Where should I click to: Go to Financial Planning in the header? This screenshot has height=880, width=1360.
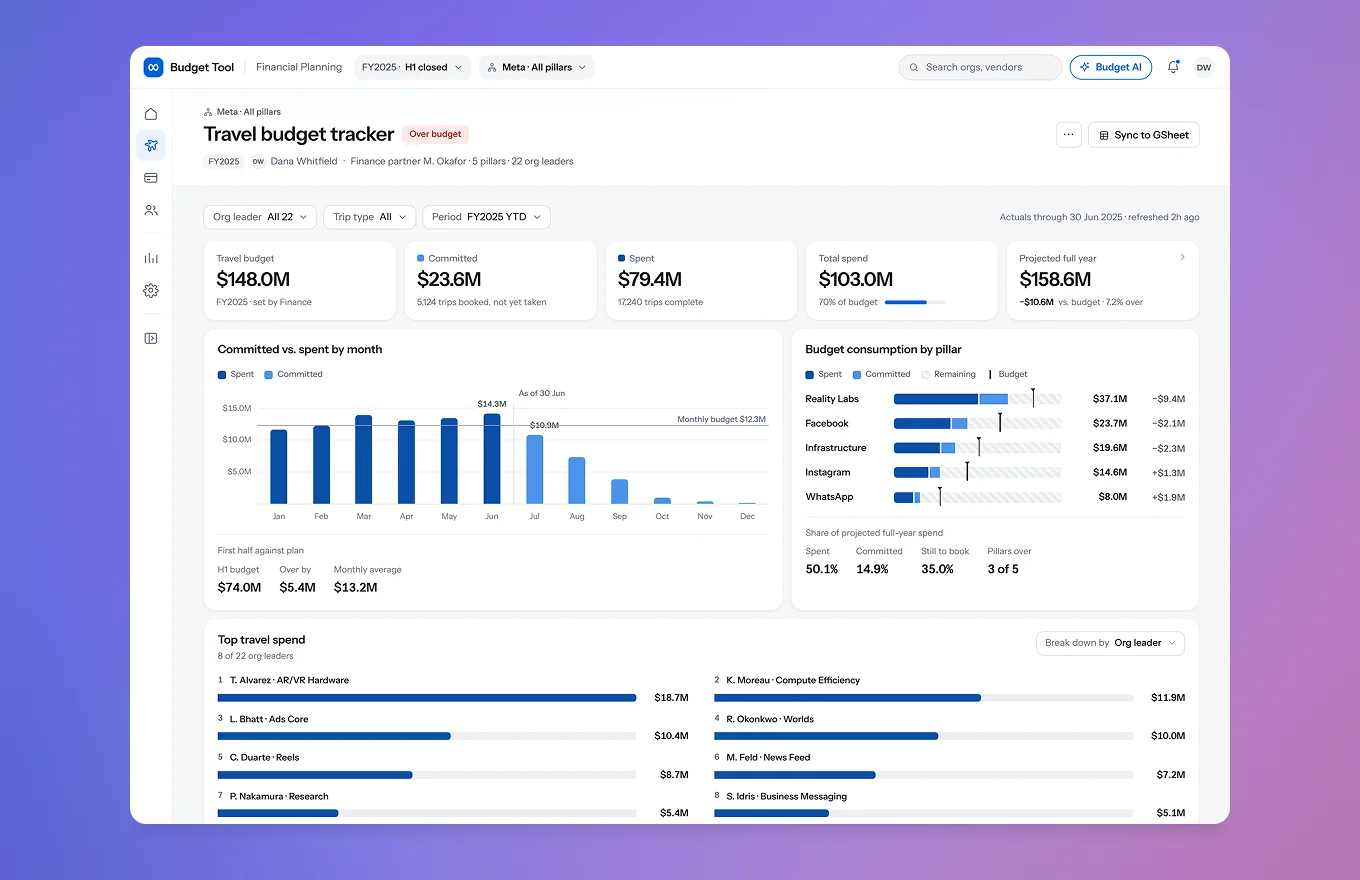coord(299,67)
